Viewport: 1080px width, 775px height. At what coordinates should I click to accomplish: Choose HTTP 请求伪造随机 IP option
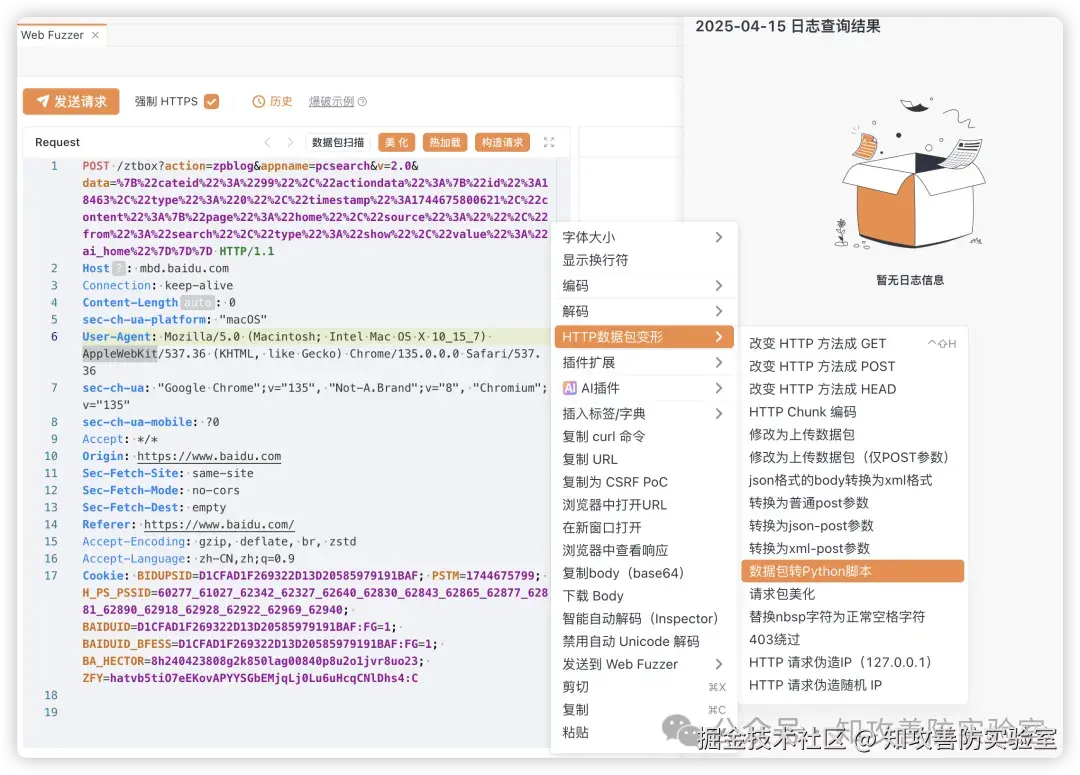(853, 684)
